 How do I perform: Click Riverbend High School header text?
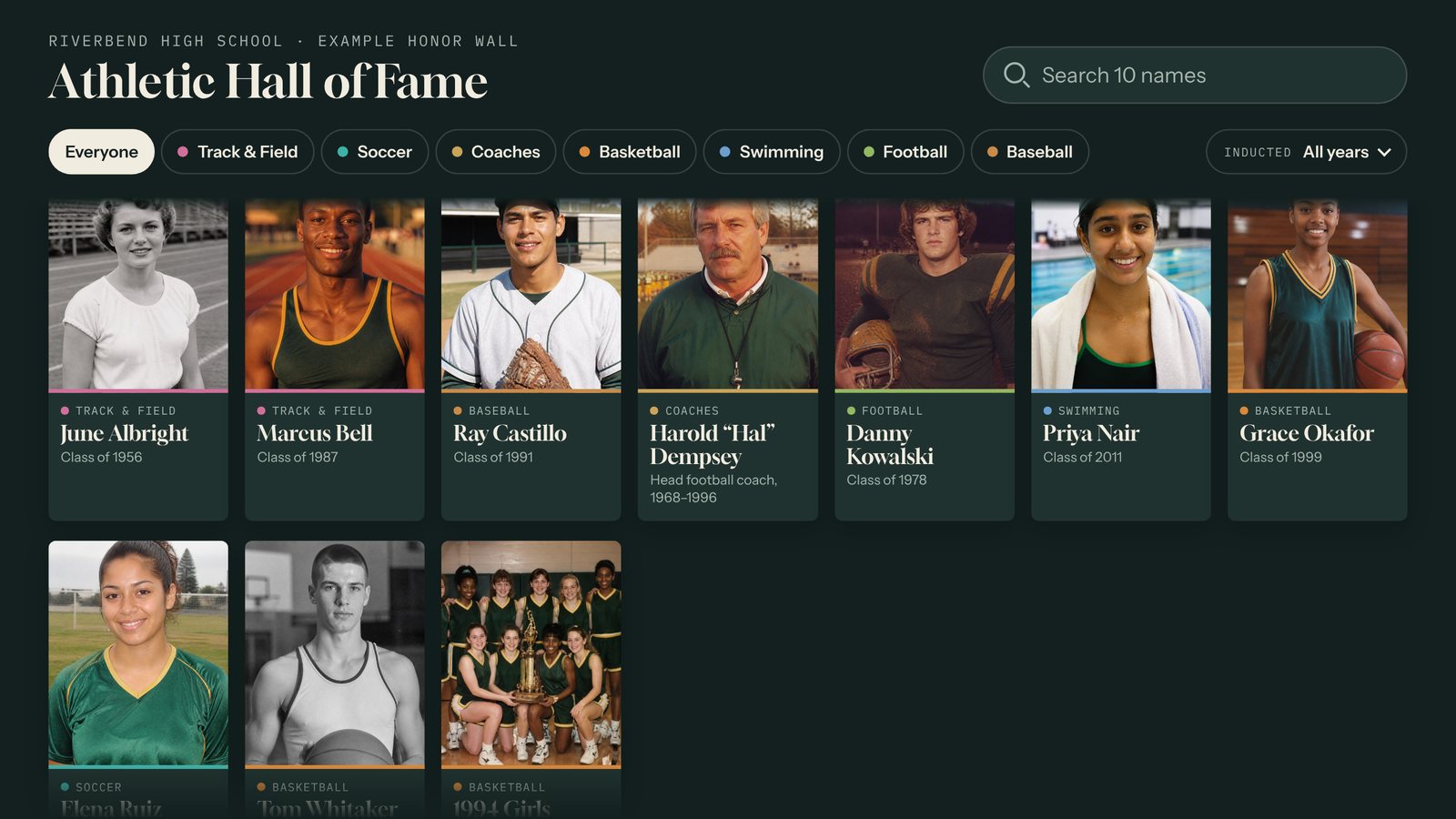point(166,41)
